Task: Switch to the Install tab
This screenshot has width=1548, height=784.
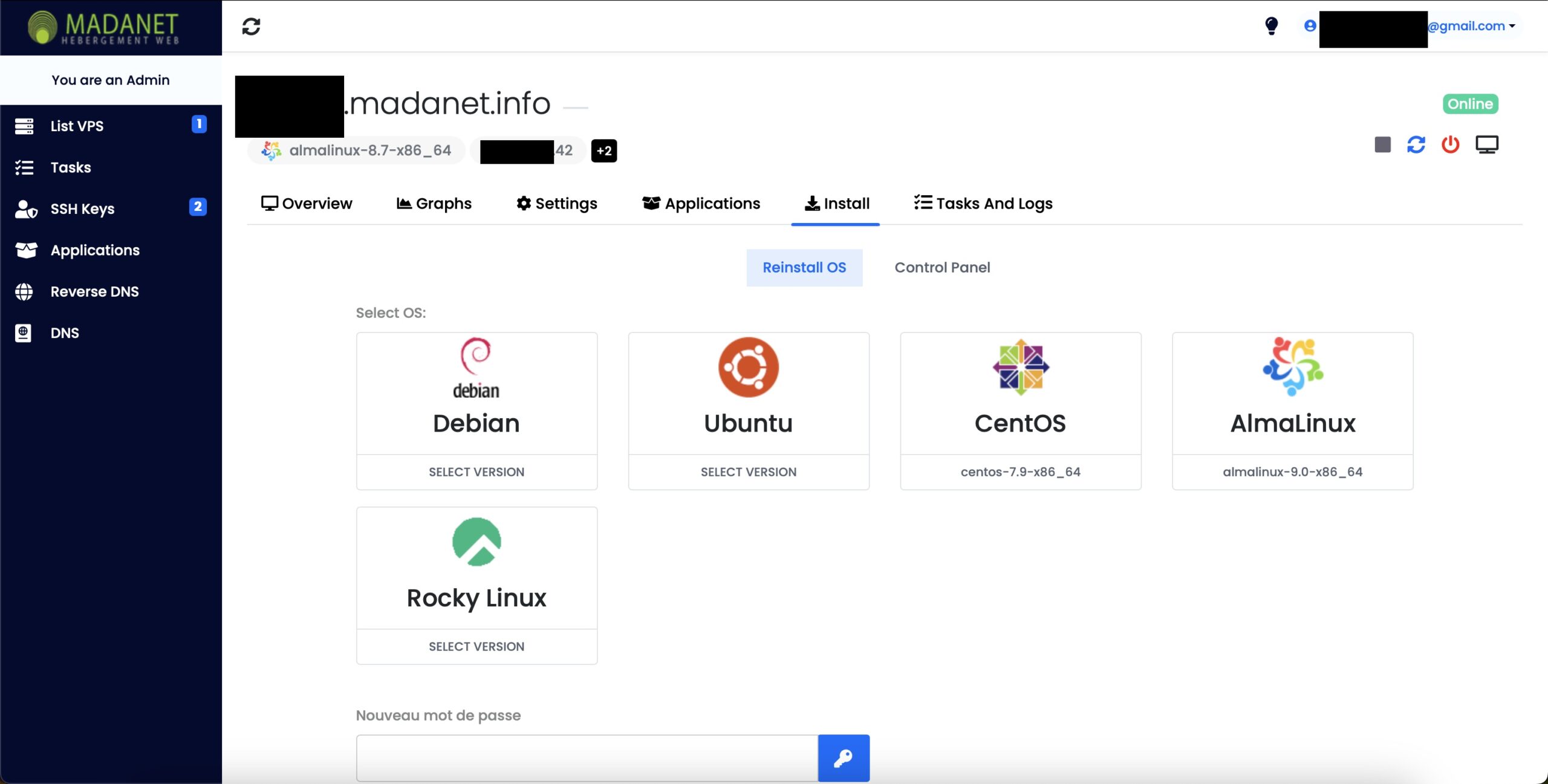Action: 837,204
